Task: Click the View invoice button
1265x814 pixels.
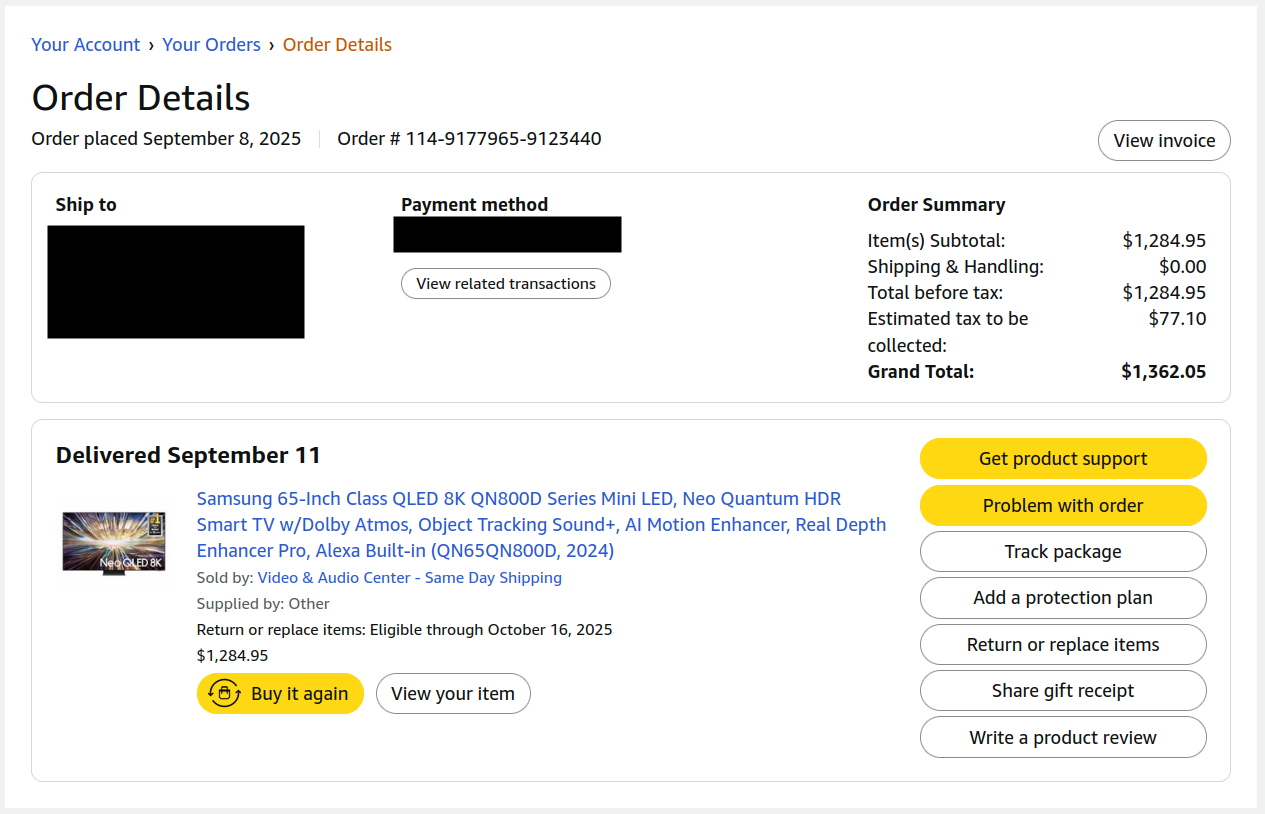Action: 1163,140
